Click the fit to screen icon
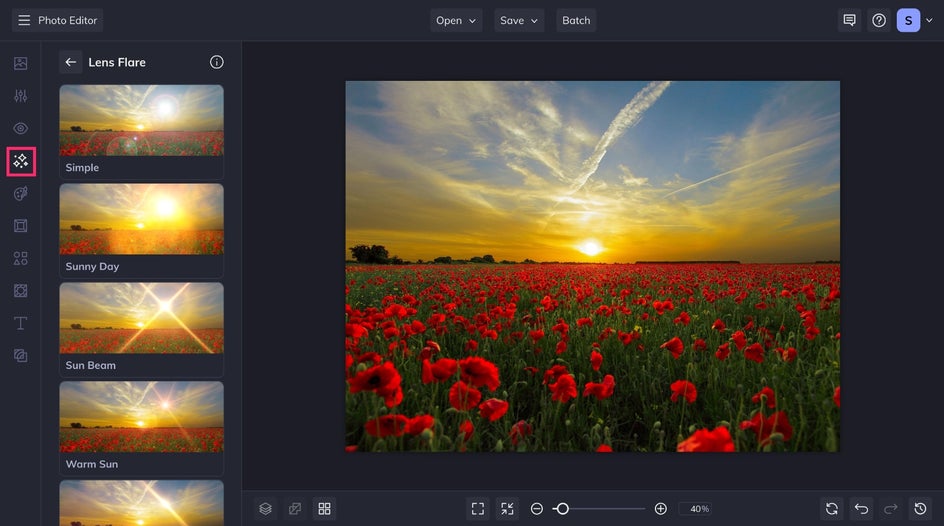This screenshot has height=526, width=944. 478,509
